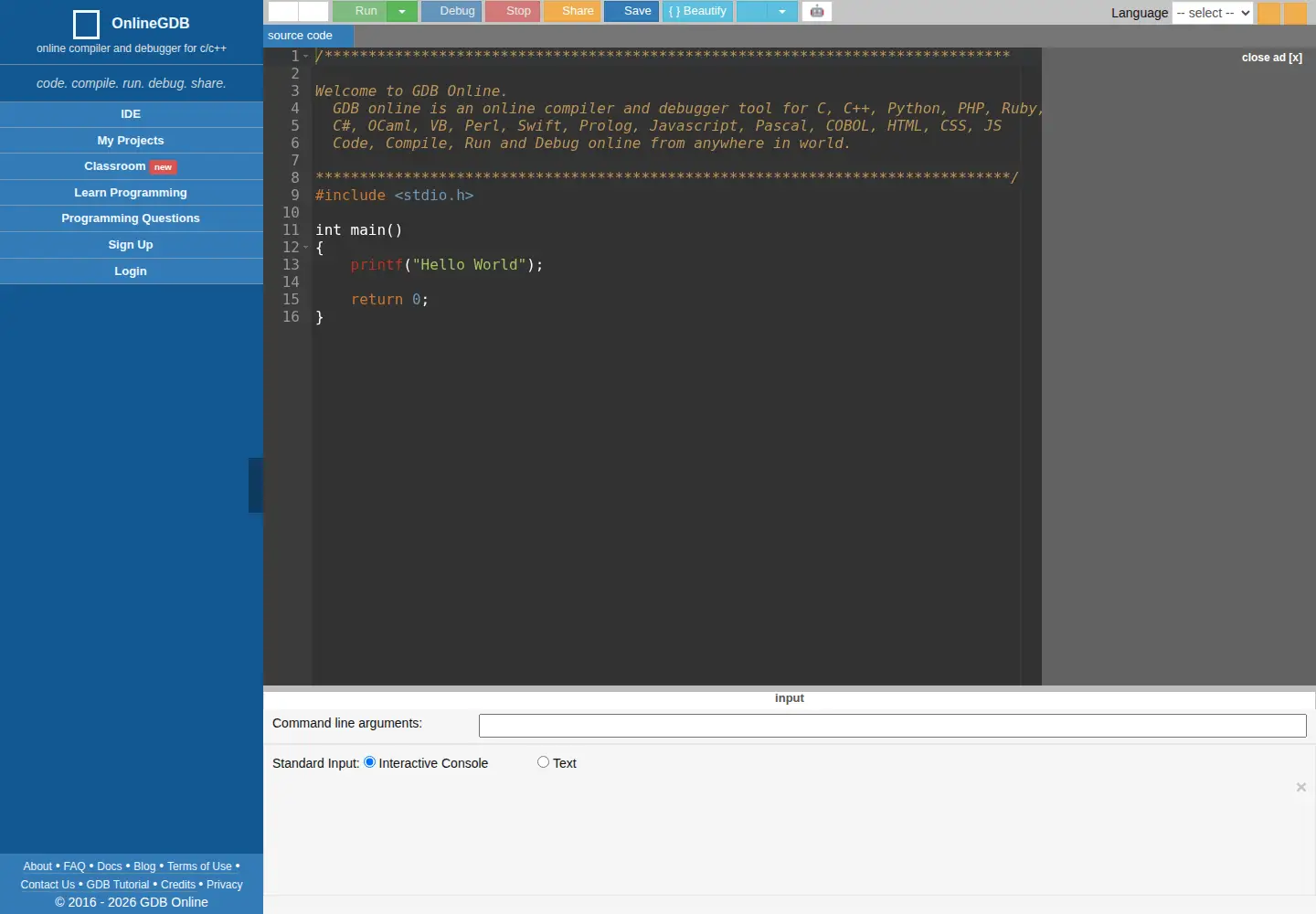Viewport: 1316px width, 914px height.
Task: Open the Blog footer link
Action: coord(144,866)
